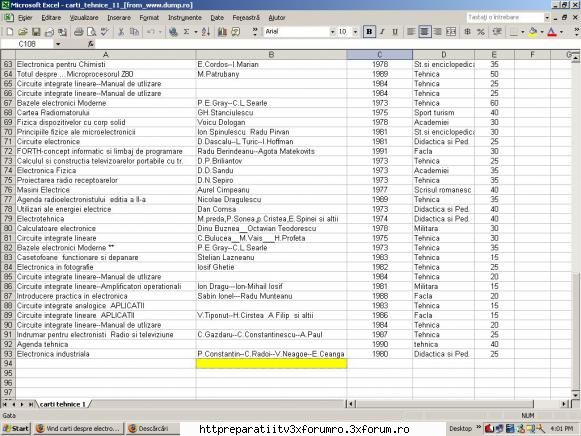The height and width of the screenshot is (436, 581).
Task: Click the Save floppy disk icon
Action: click(x=36, y=32)
